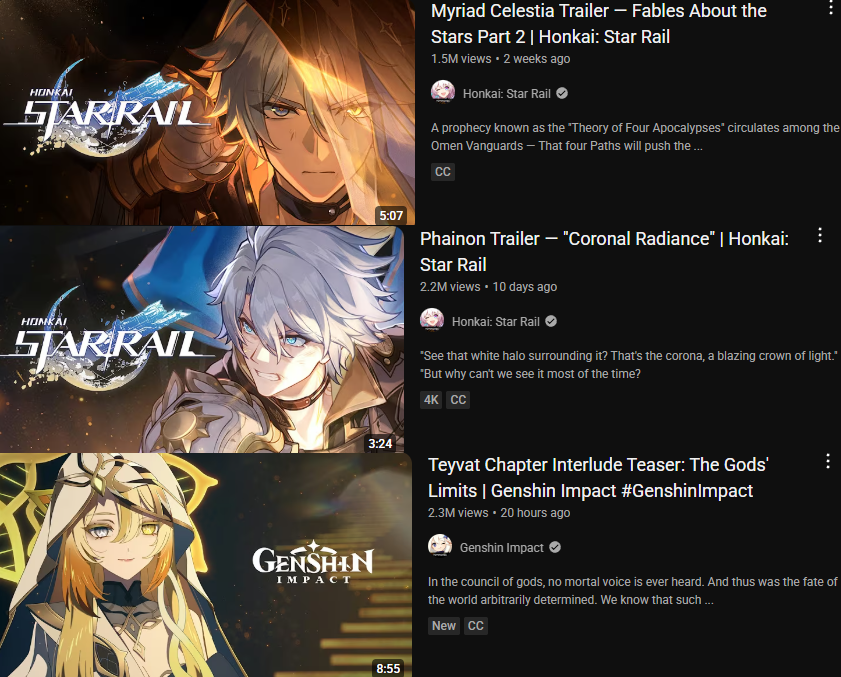Click the Phainon Trailer Coronal Radiance title

604,252
